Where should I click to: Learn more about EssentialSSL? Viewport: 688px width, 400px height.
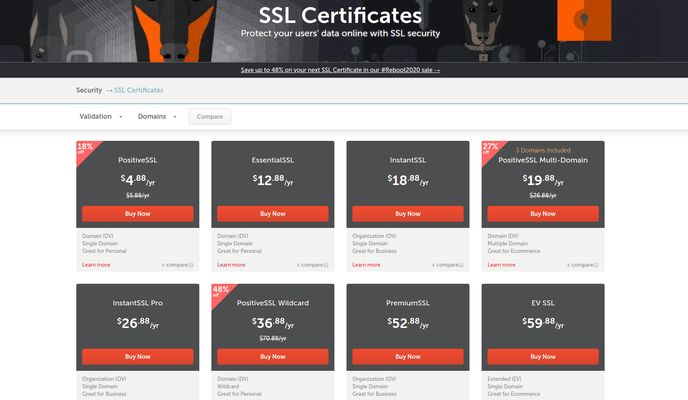tap(231, 265)
